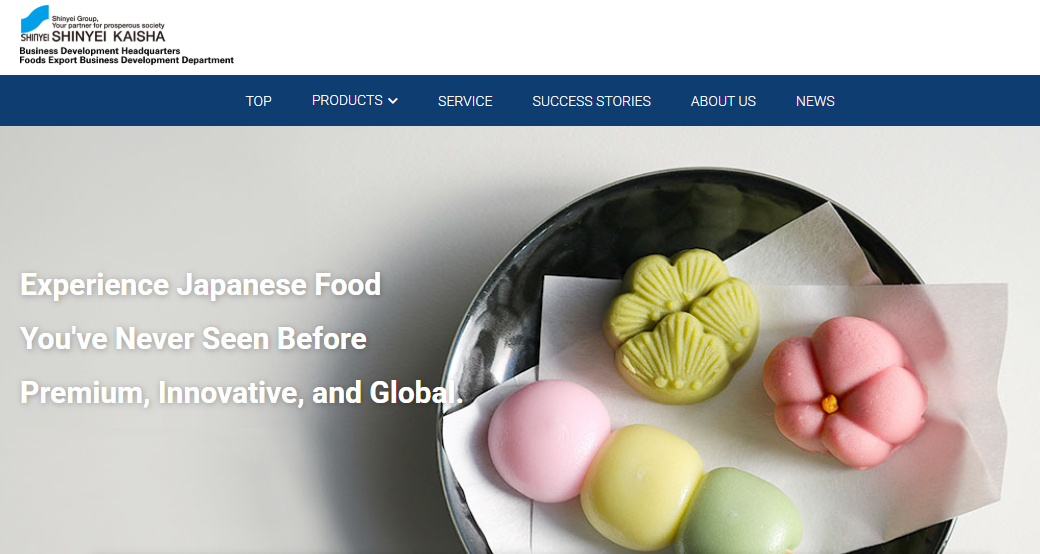Open the PRODUCTS menu item
The width and height of the screenshot is (1040, 554).
tap(348, 100)
